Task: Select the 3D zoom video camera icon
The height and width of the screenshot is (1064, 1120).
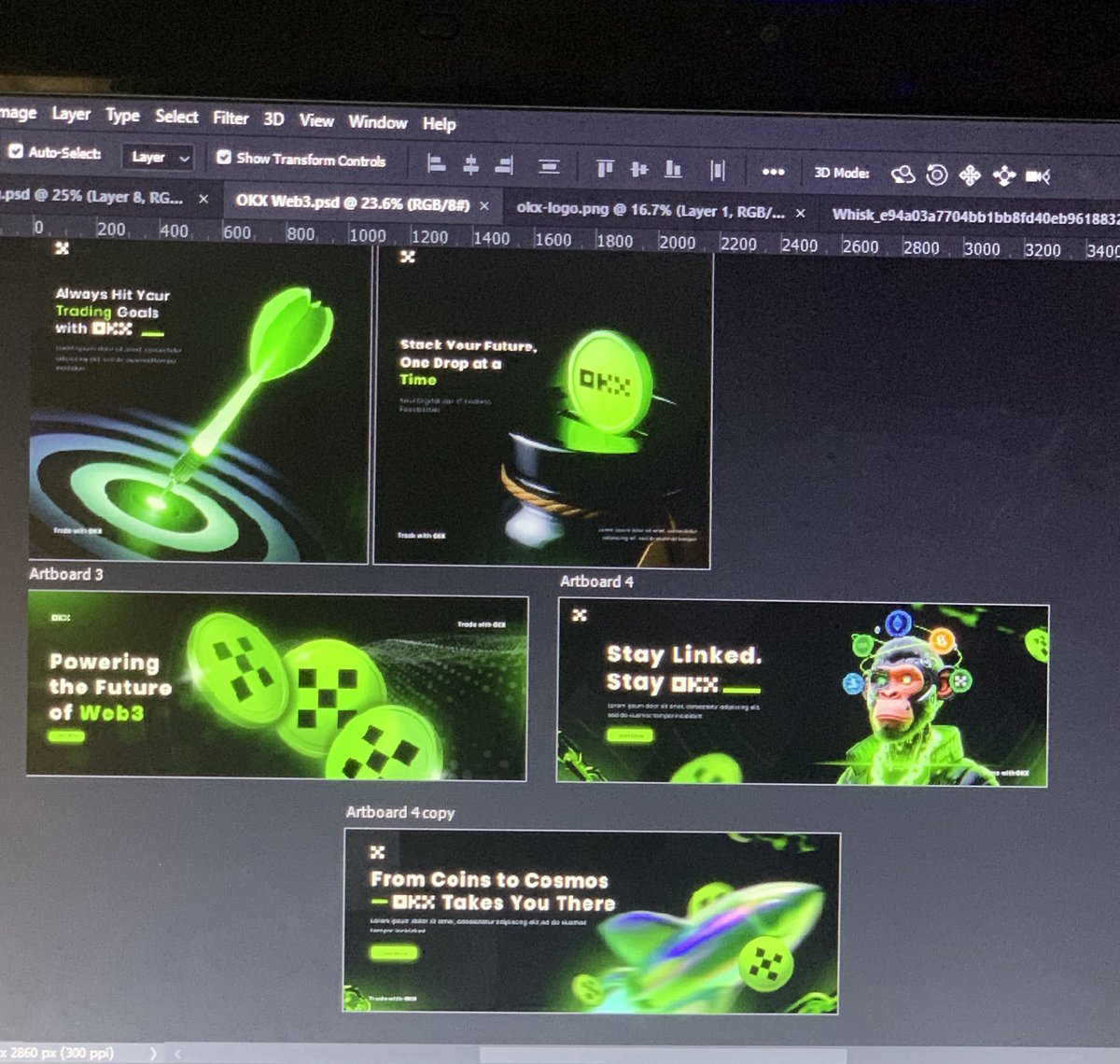Action: click(x=1038, y=175)
